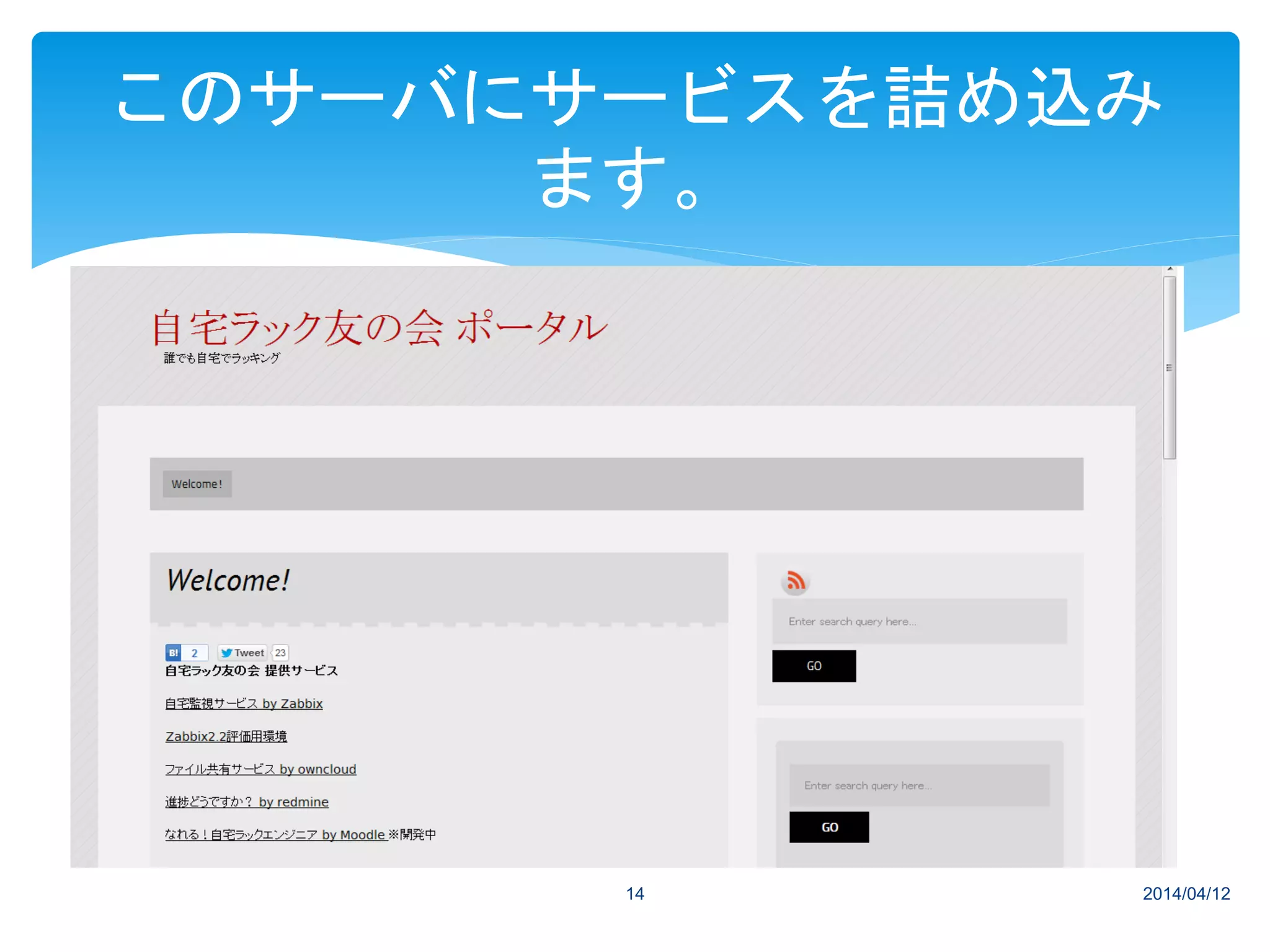Click the orange RSS feed icon
The width and height of the screenshot is (1270, 952).
click(x=796, y=581)
